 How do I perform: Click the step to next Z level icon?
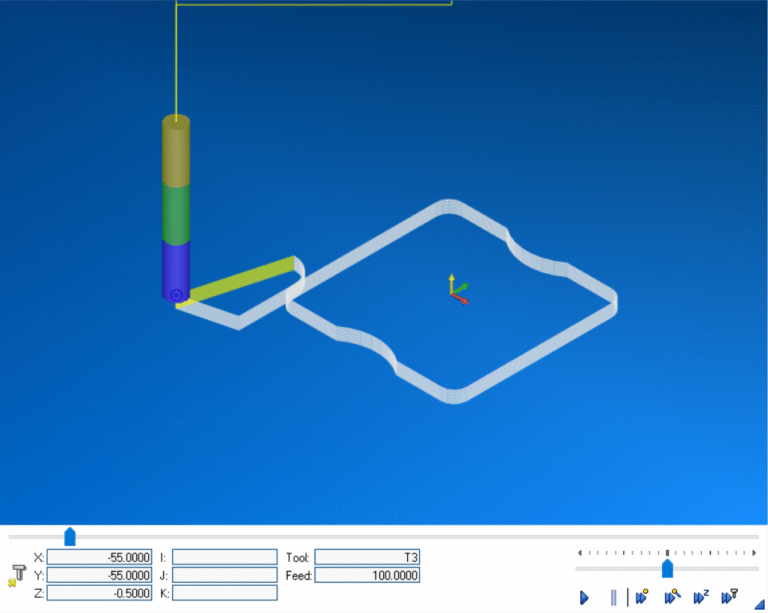(702, 597)
